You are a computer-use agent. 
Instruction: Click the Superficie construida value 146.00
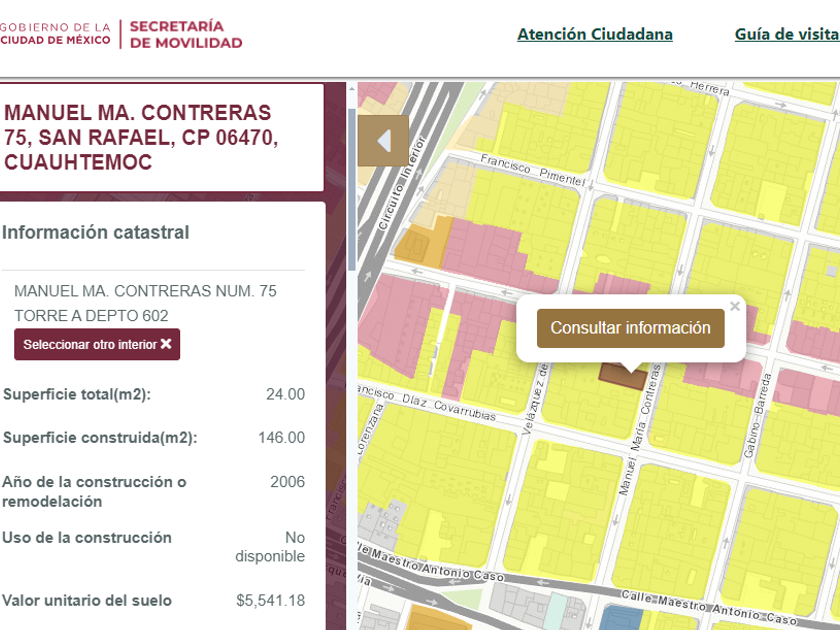point(281,438)
